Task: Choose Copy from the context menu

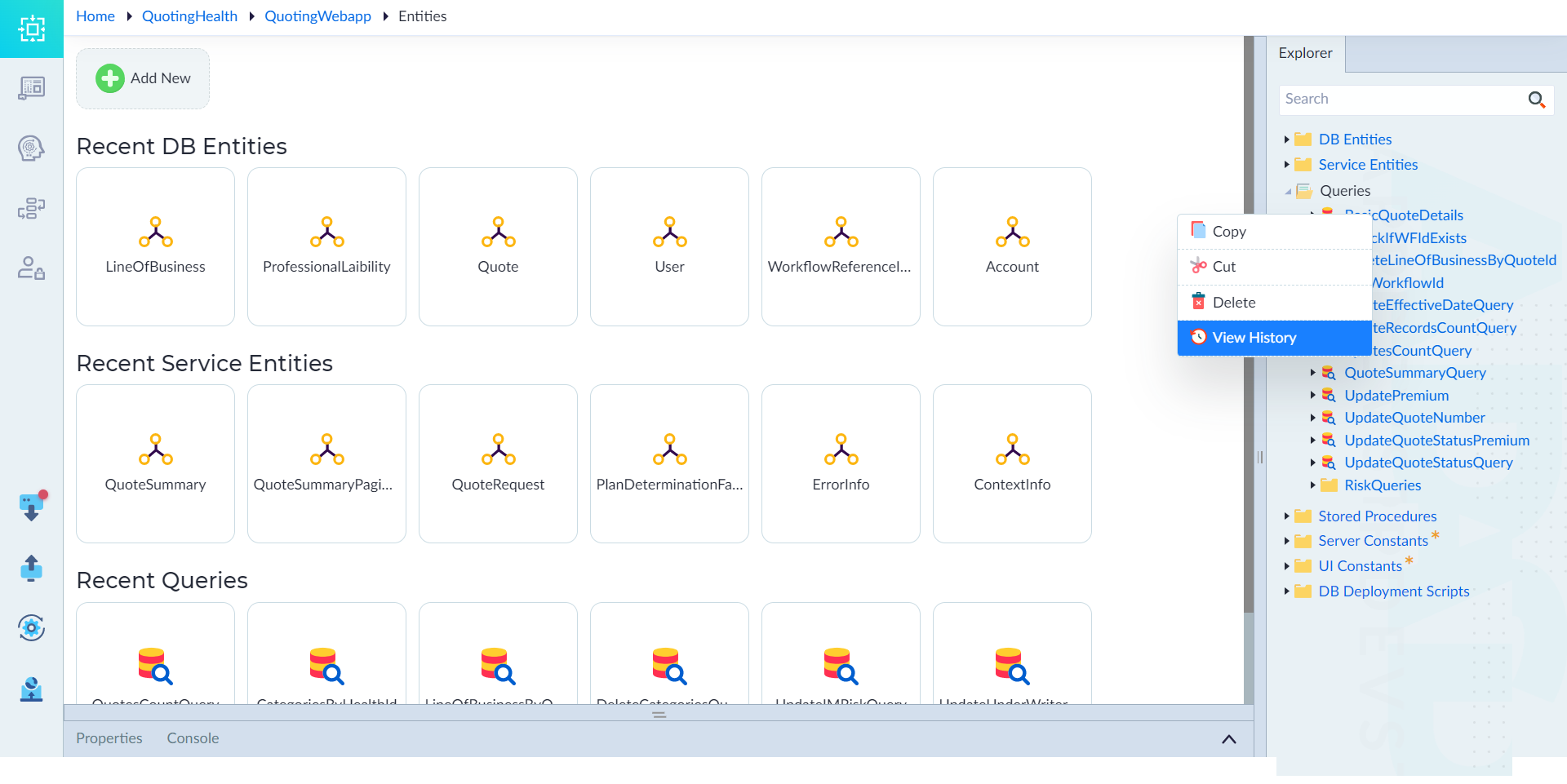Action: coord(1274,232)
